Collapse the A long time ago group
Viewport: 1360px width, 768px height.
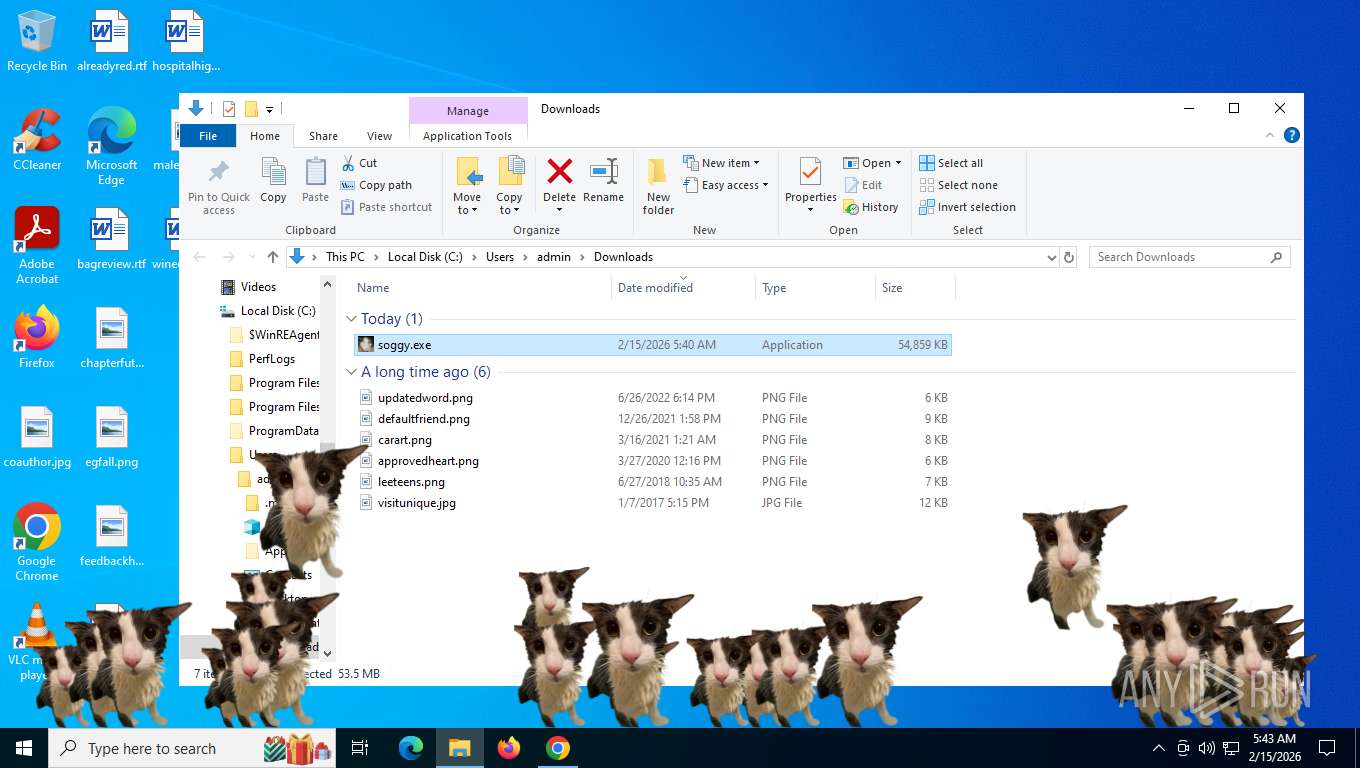[351, 372]
